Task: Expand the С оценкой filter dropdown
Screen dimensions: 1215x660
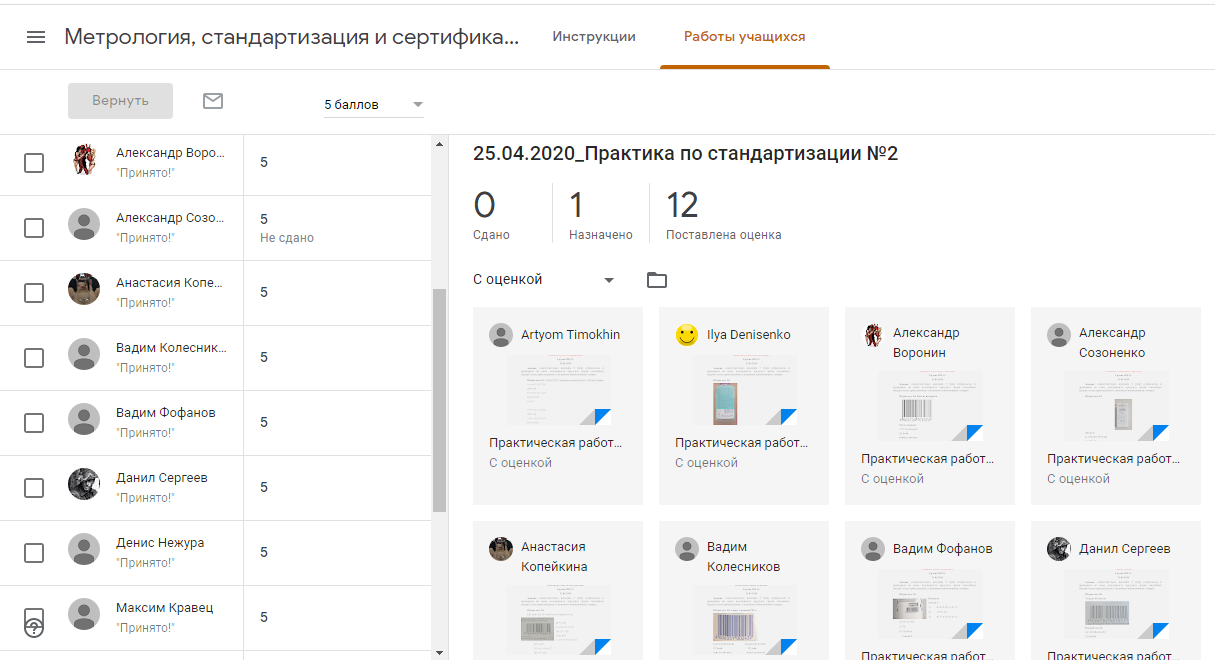Action: coord(543,280)
